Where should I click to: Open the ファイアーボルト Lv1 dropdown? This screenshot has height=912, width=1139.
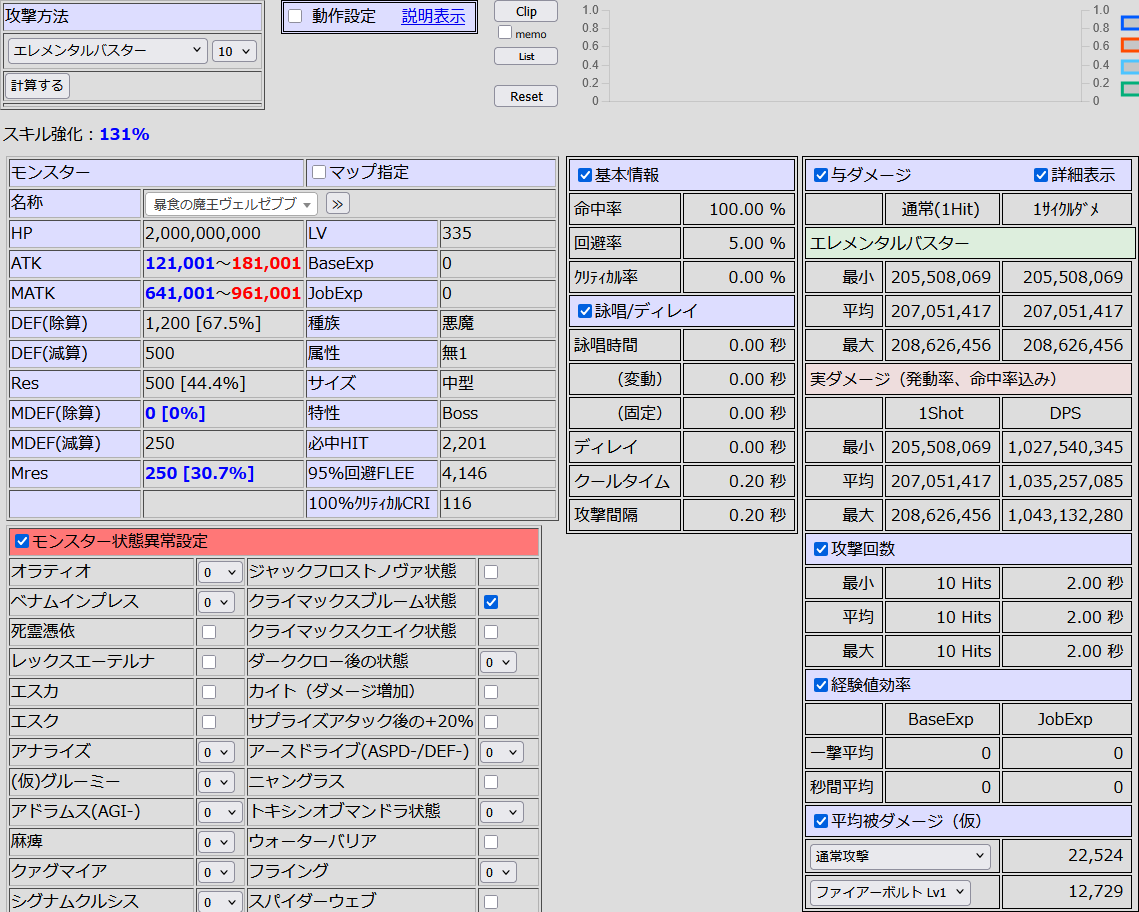coord(890,892)
